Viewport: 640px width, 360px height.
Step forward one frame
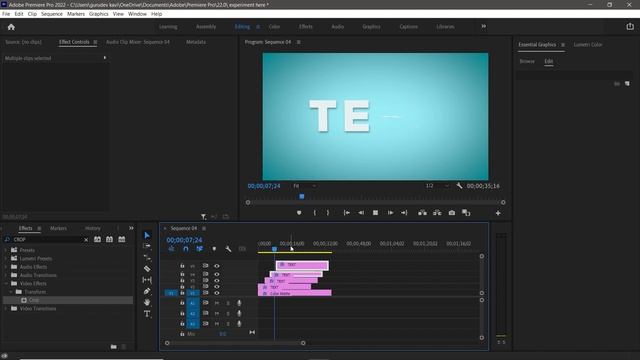(390, 213)
